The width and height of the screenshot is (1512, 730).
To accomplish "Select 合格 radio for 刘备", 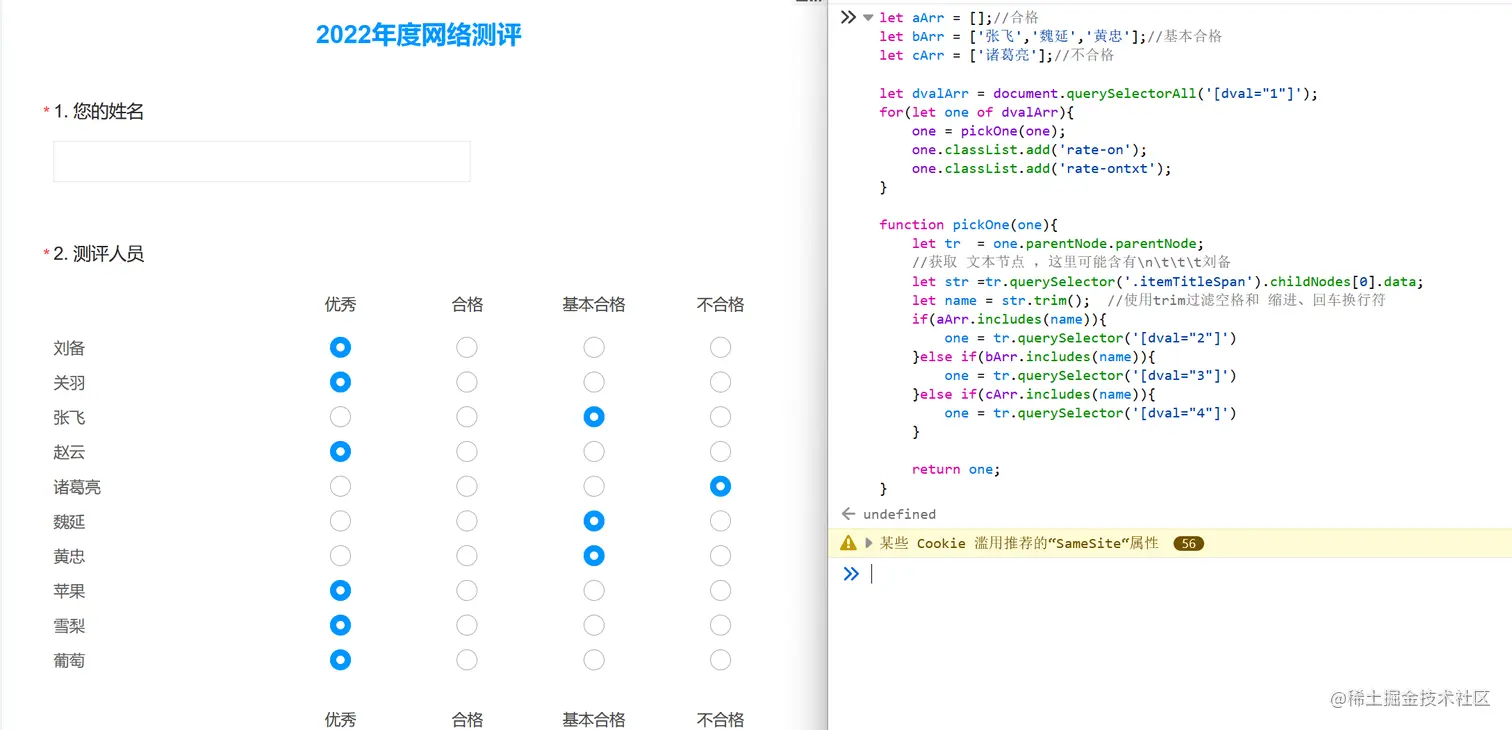I will coord(467,348).
